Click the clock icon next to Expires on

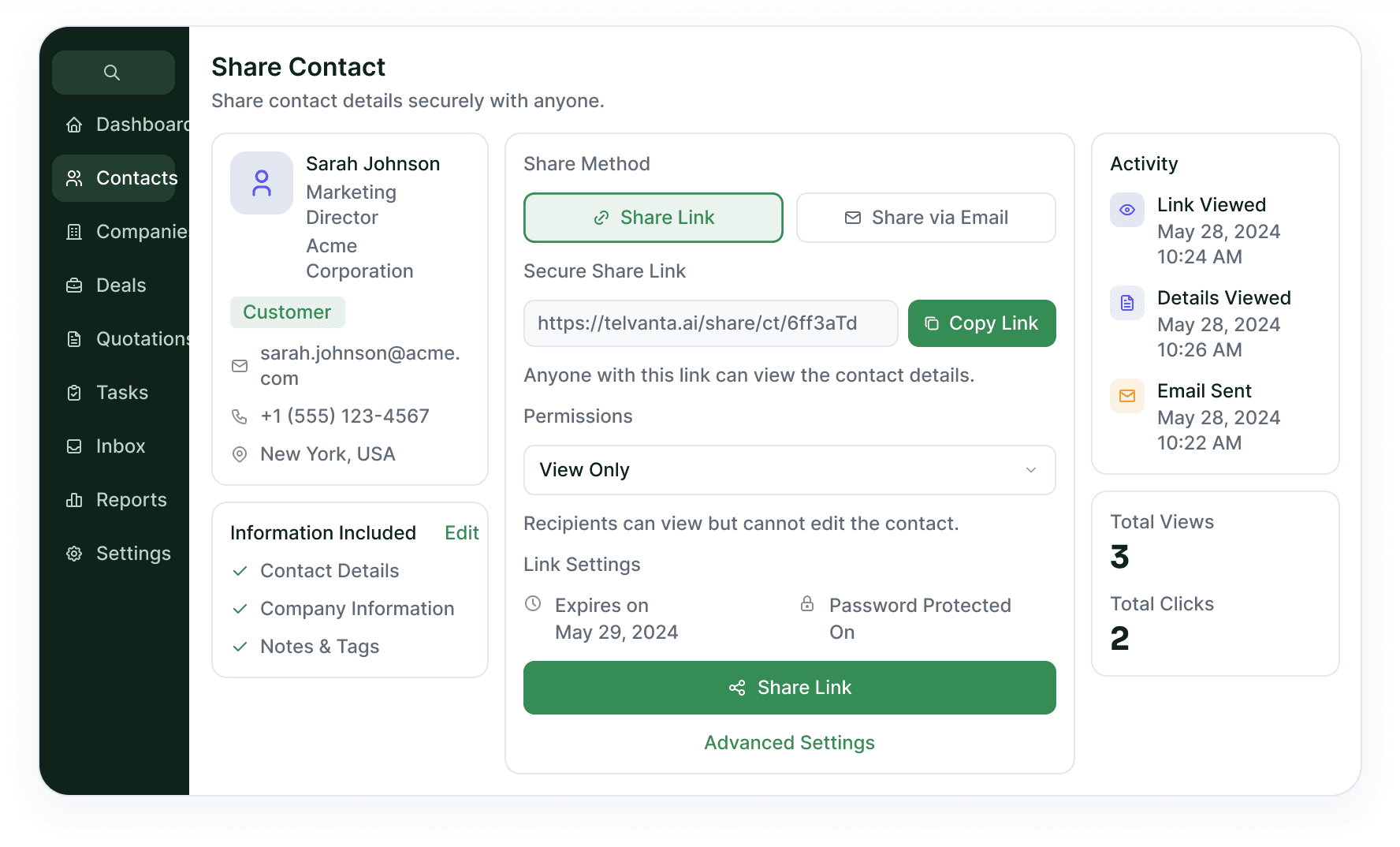[x=533, y=604]
